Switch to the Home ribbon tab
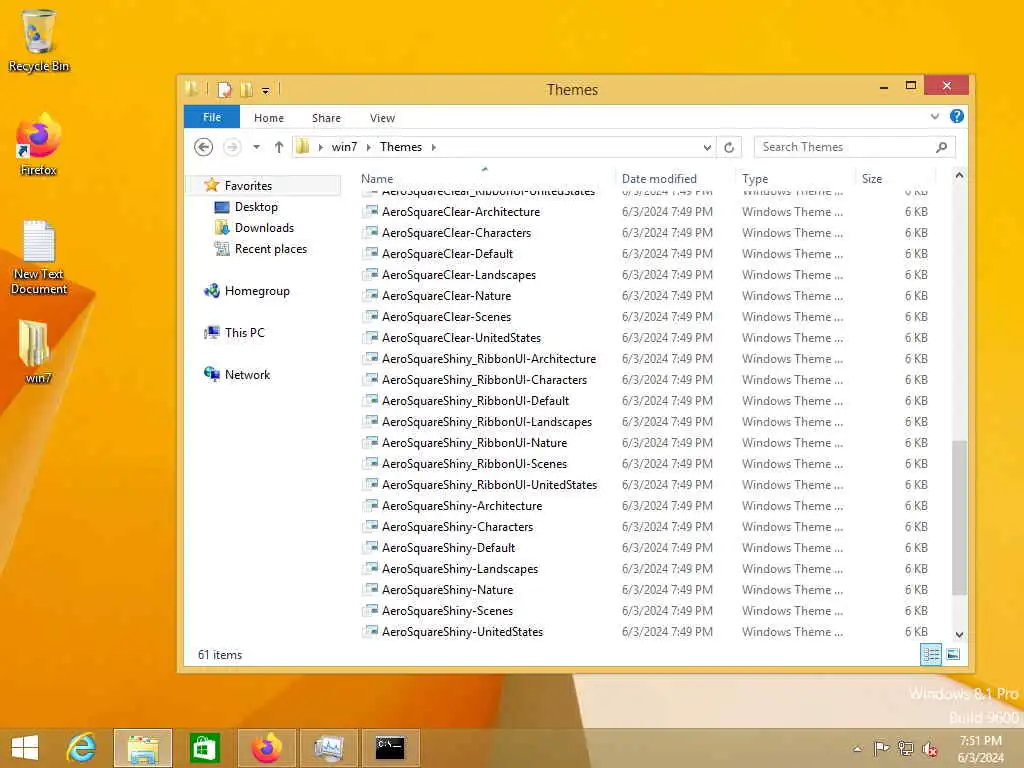 tap(268, 118)
